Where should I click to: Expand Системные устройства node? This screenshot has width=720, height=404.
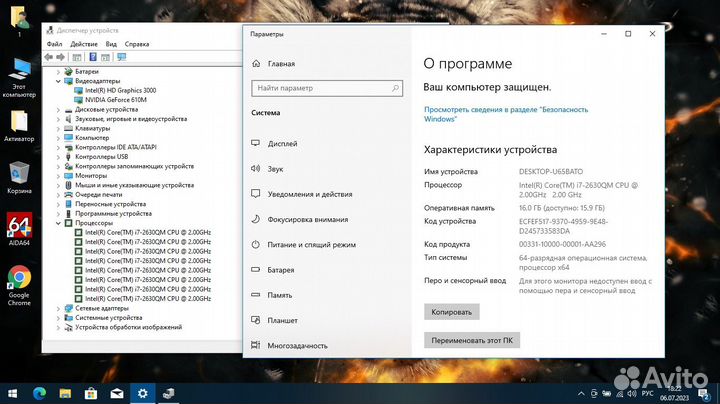click(58, 318)
